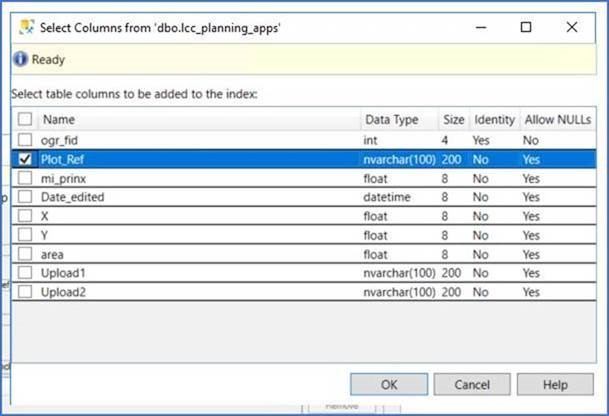Minimize the Select Columns dialog
Viewport: 609px width, 416px height.
tap(481, 27)
